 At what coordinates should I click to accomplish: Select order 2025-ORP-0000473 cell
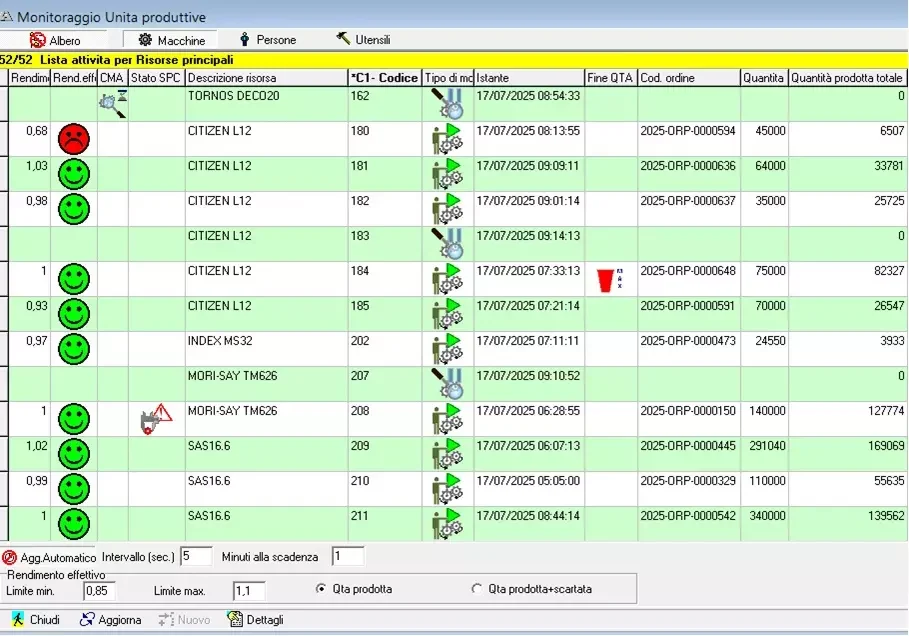tap(689, 349)
